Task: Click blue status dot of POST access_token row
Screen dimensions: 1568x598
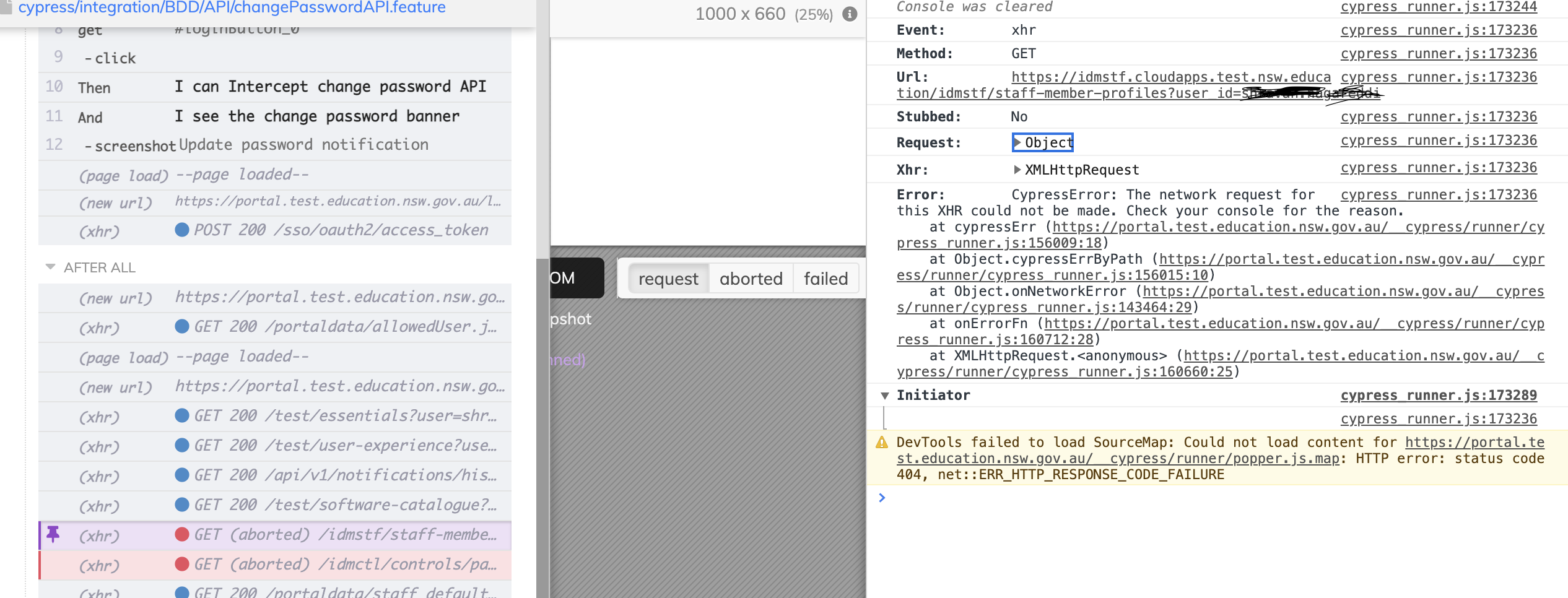Action: [182, 230]
